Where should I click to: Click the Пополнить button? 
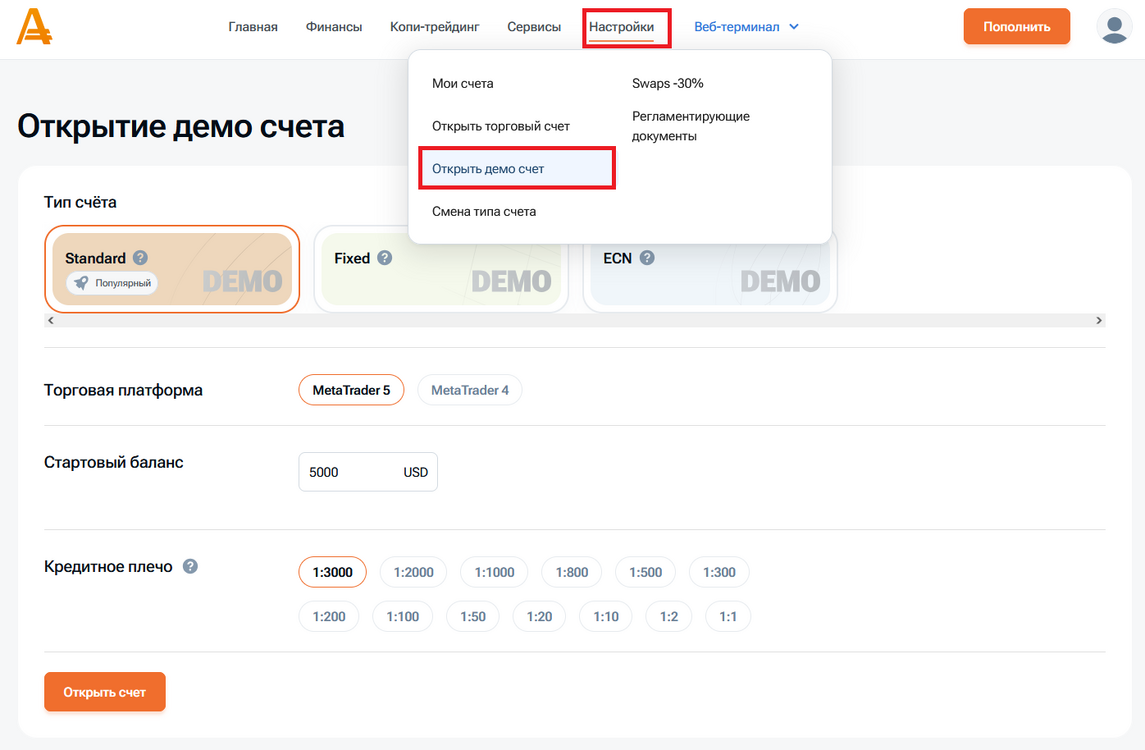click(x=1016, y=26)
